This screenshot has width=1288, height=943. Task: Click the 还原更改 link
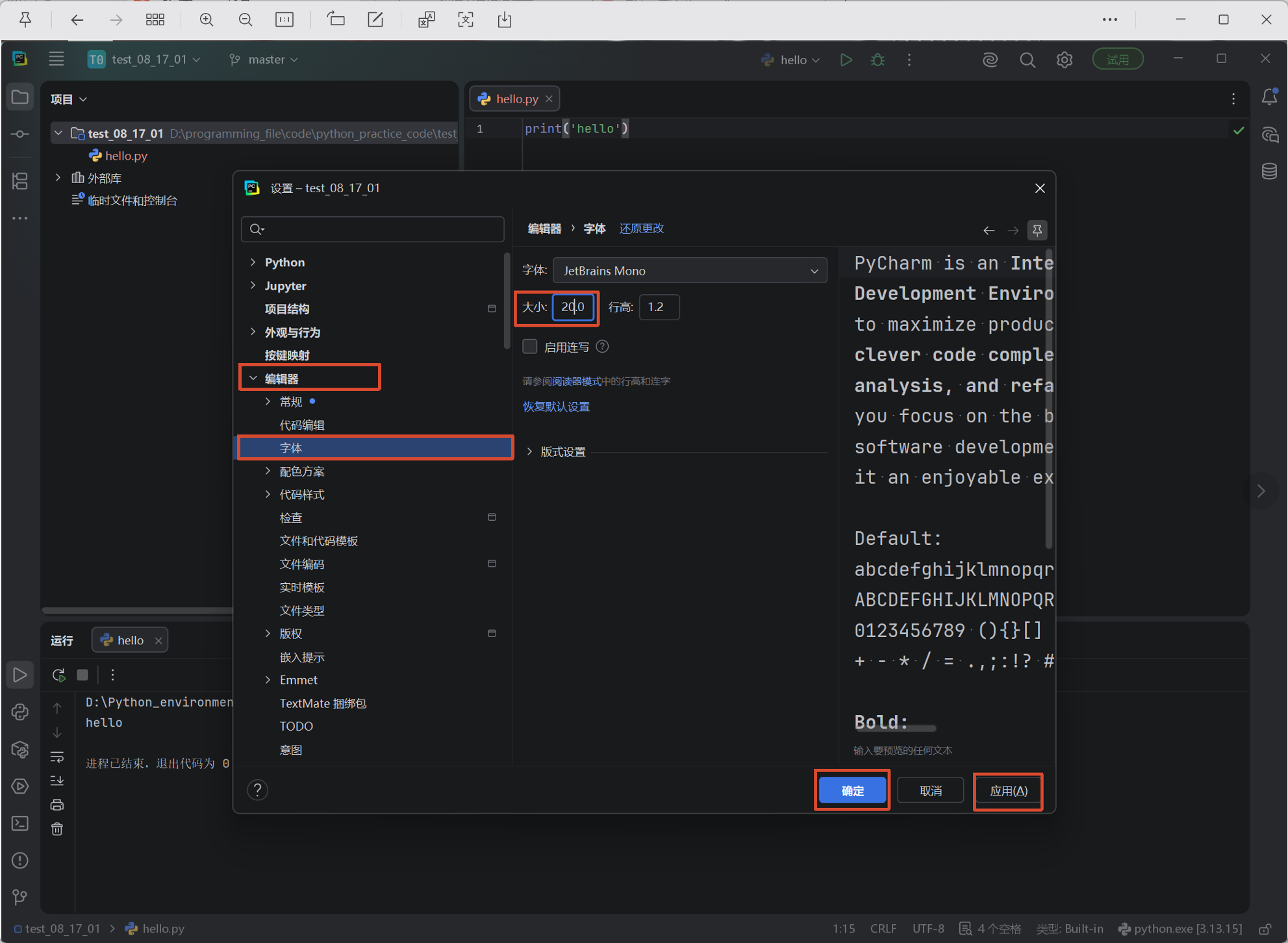pos(642,229)
